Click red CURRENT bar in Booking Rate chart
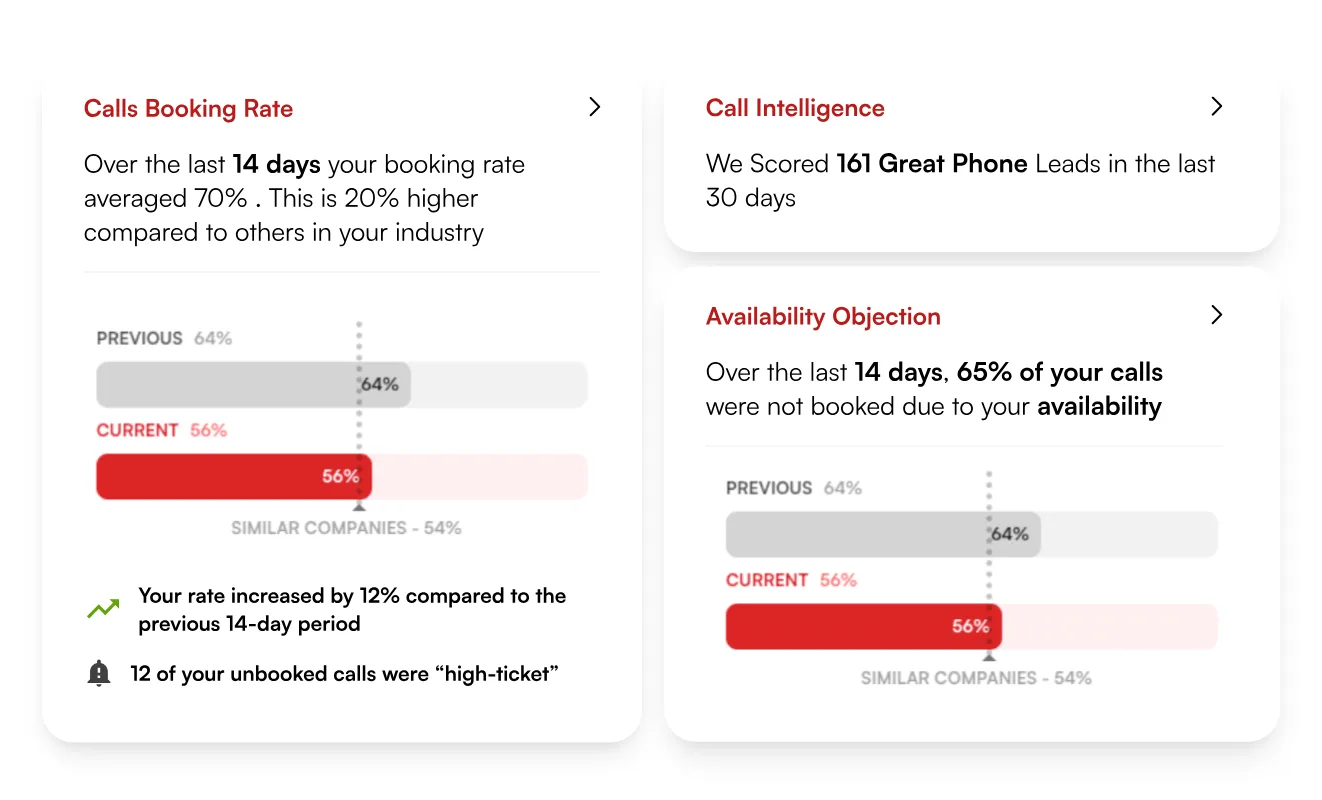Viewport: 1322px width, 800px height. point(234,477)
